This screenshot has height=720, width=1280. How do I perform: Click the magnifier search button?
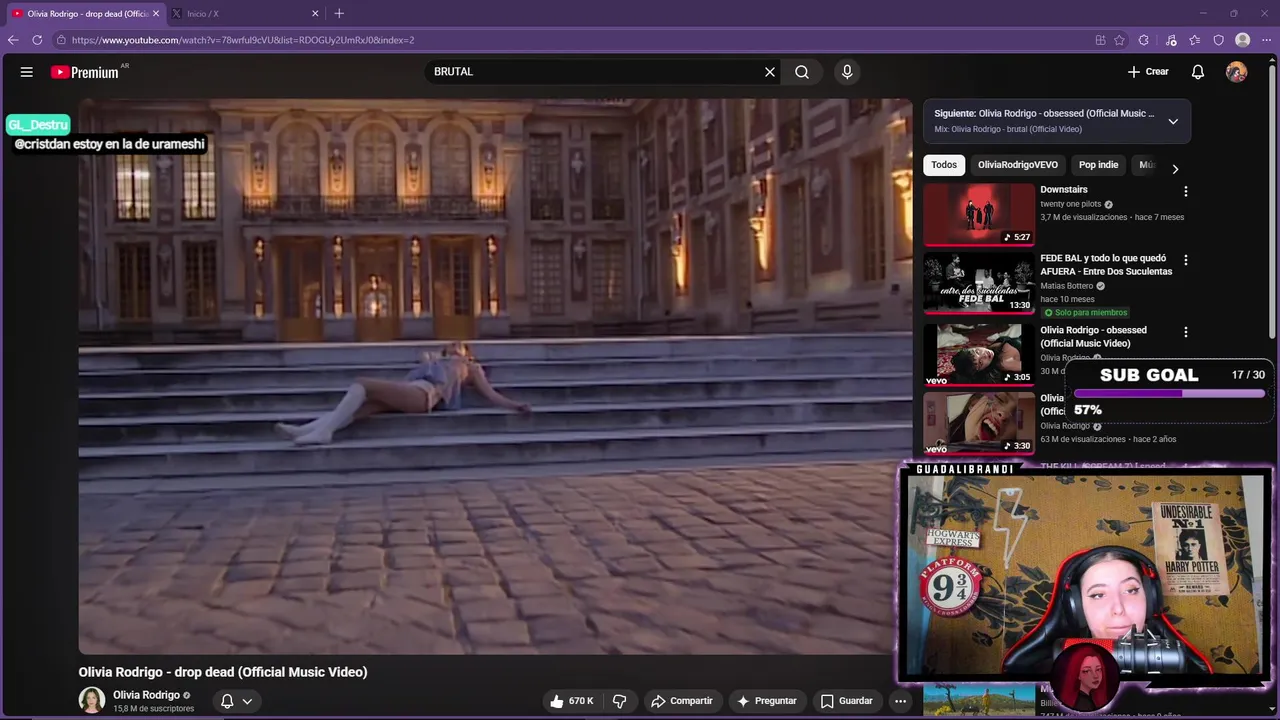point(802,72)
